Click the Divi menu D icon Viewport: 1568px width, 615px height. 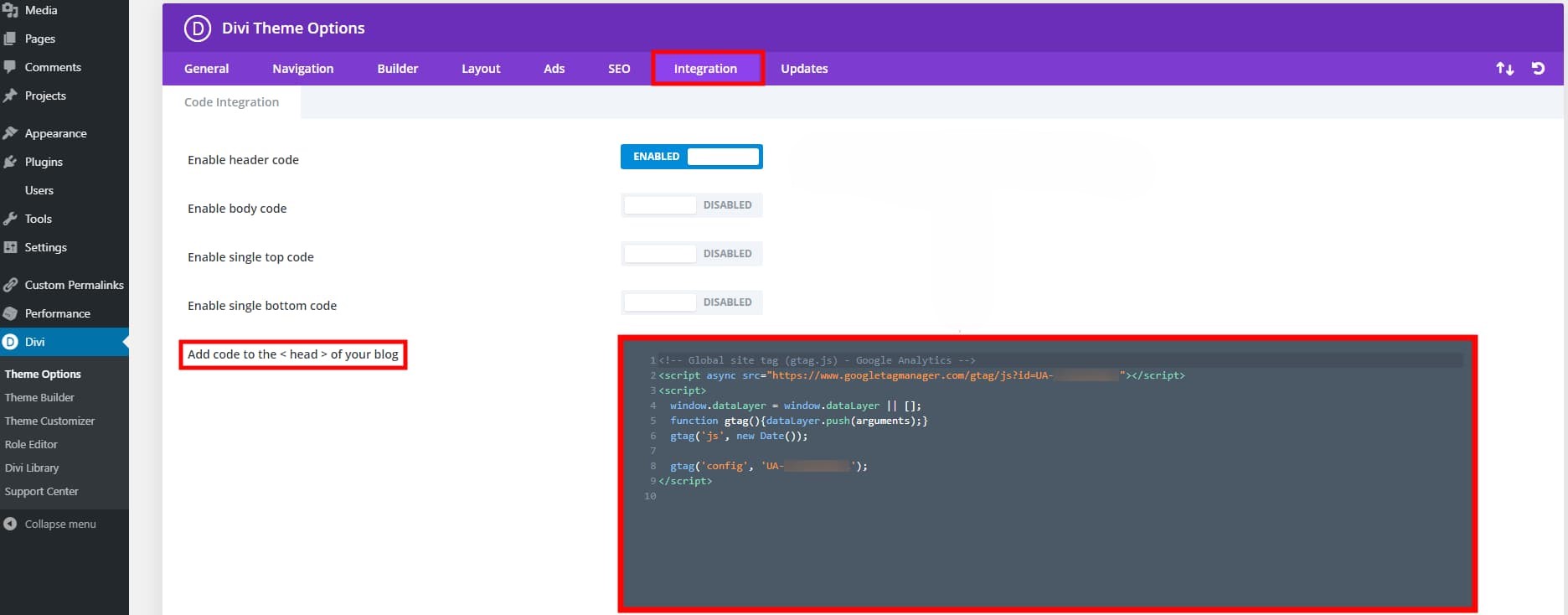tap(10, 342)
